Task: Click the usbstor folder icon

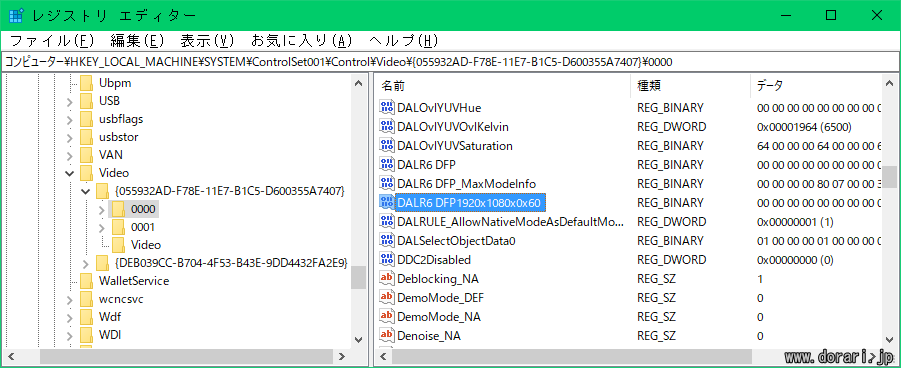Action: click(86, 137)
